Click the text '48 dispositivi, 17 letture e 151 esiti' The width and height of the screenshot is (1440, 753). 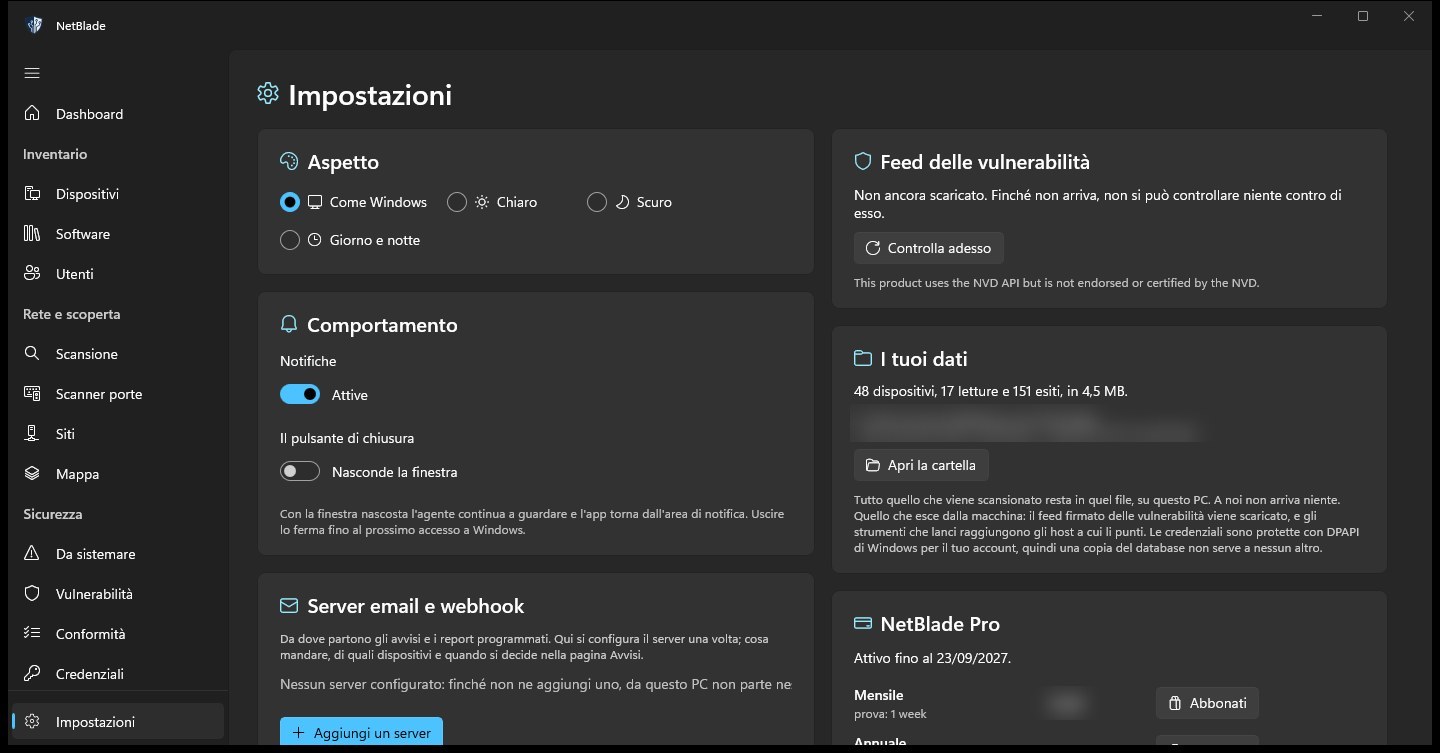click(x=957, y=391)
